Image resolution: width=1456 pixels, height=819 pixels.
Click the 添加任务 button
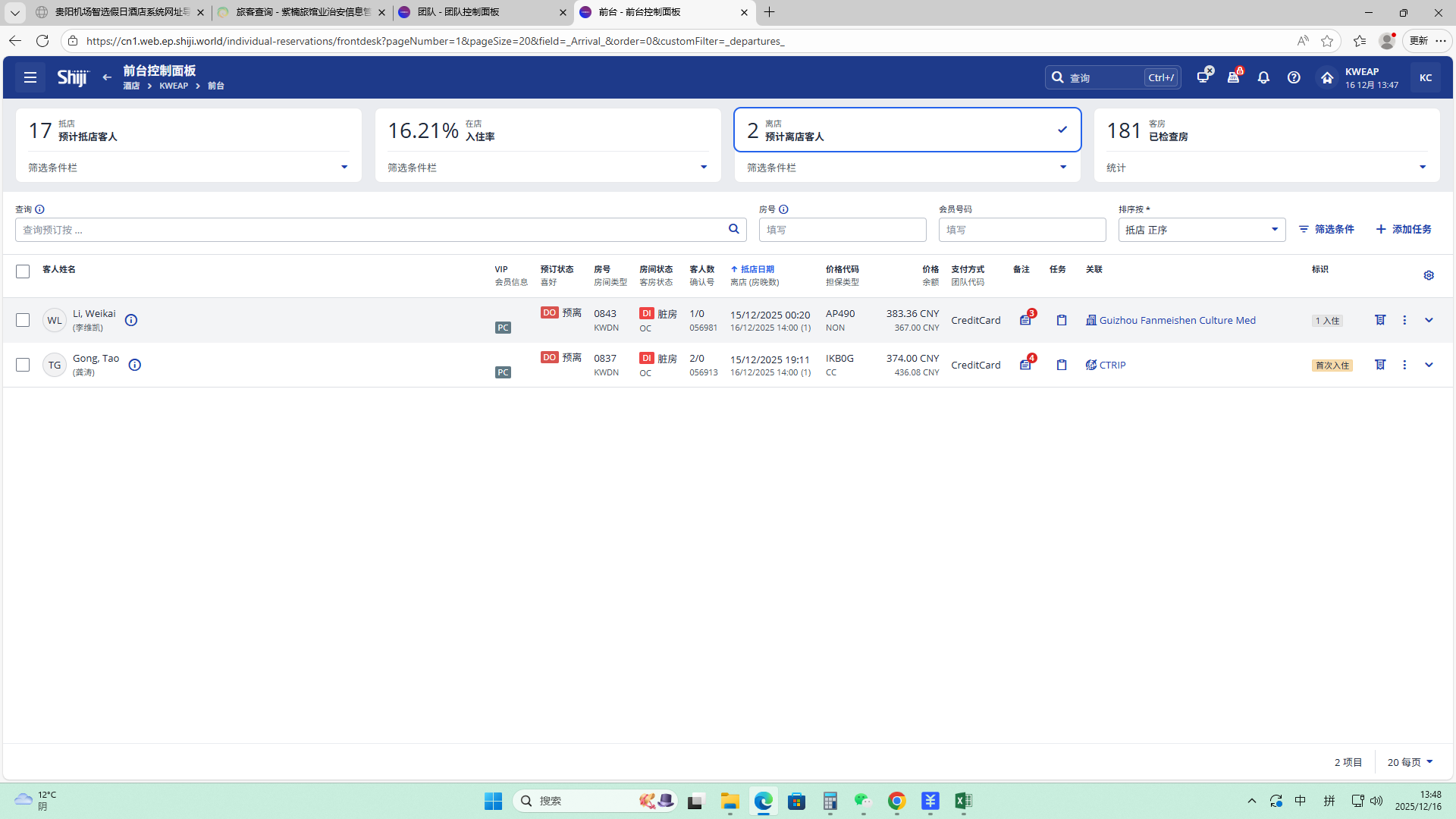pyautogui.click(x=1404, y=229)
